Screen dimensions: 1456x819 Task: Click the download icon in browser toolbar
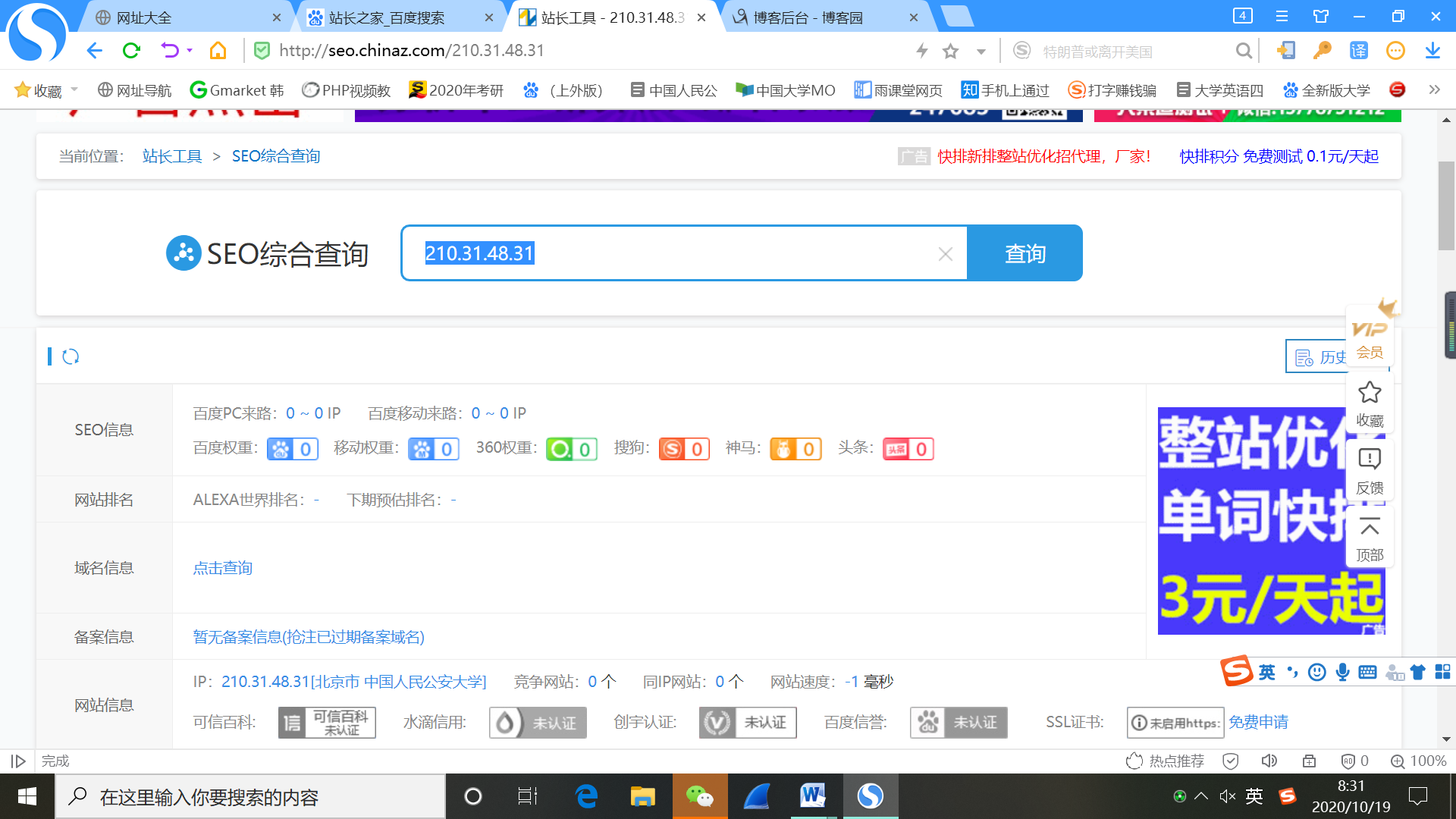pyautogui.click(x=1432, y=51)
